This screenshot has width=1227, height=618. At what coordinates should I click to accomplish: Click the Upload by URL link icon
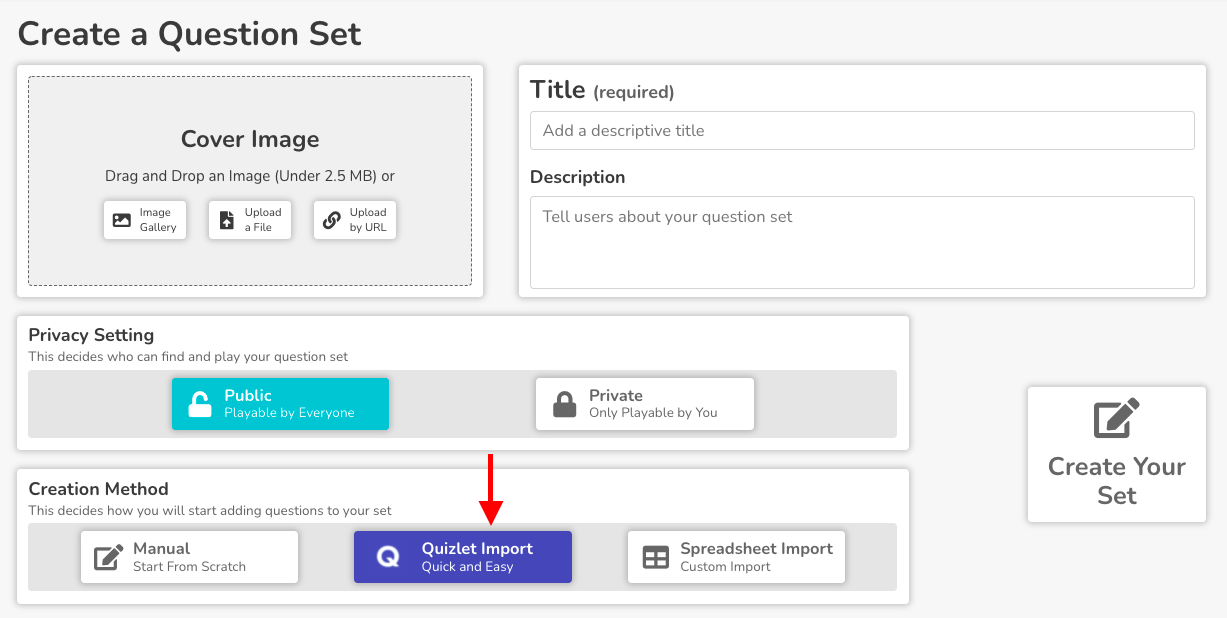pyautogui.click(x=332, y=220)
